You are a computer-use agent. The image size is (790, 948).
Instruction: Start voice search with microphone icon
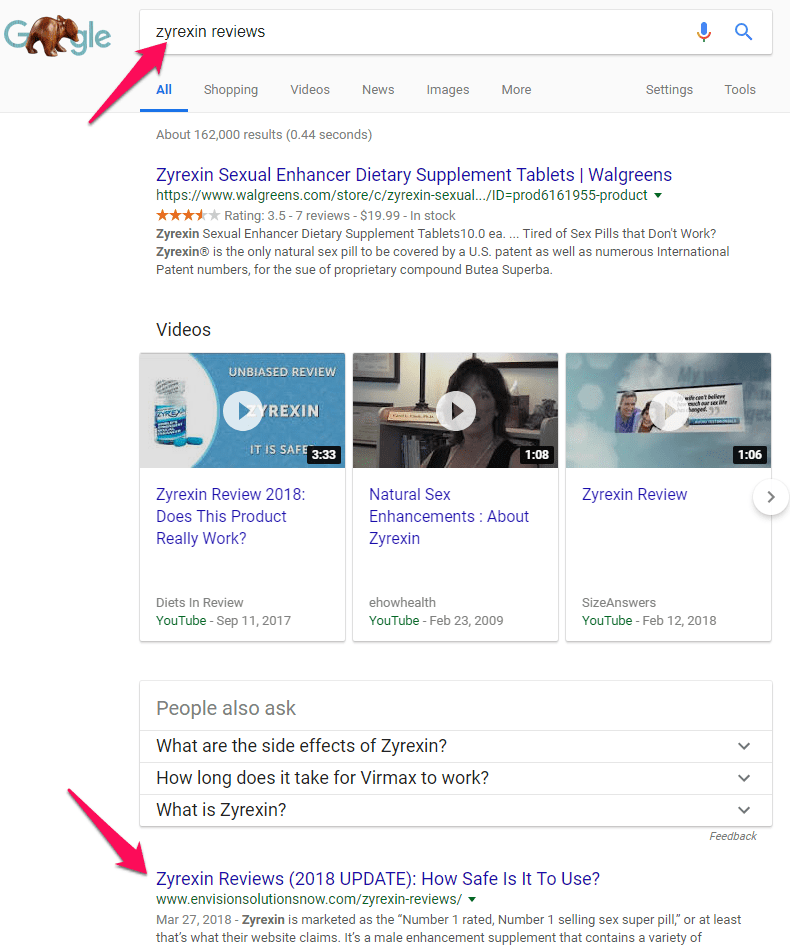click(704, 31)
